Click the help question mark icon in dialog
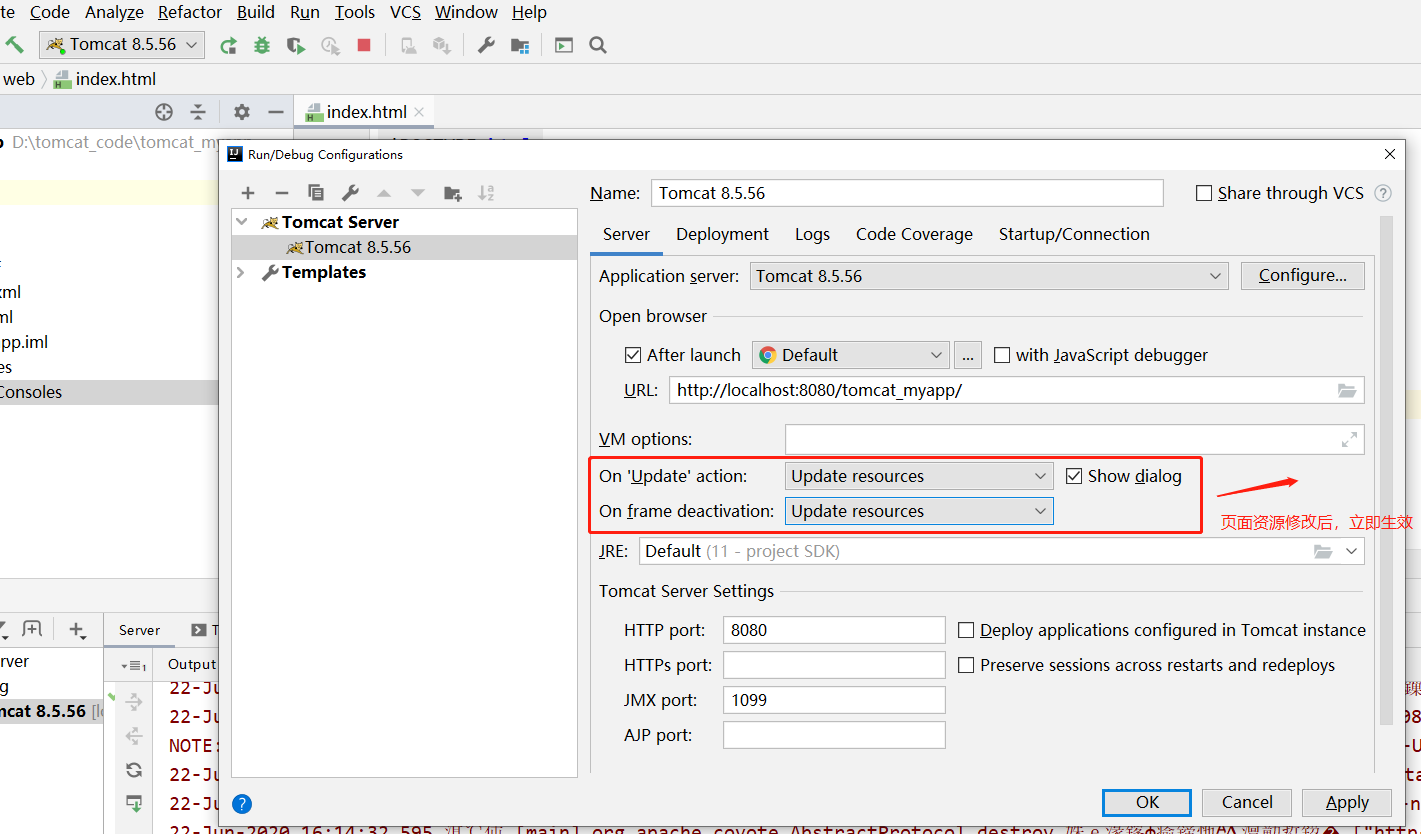 point(242,803)
